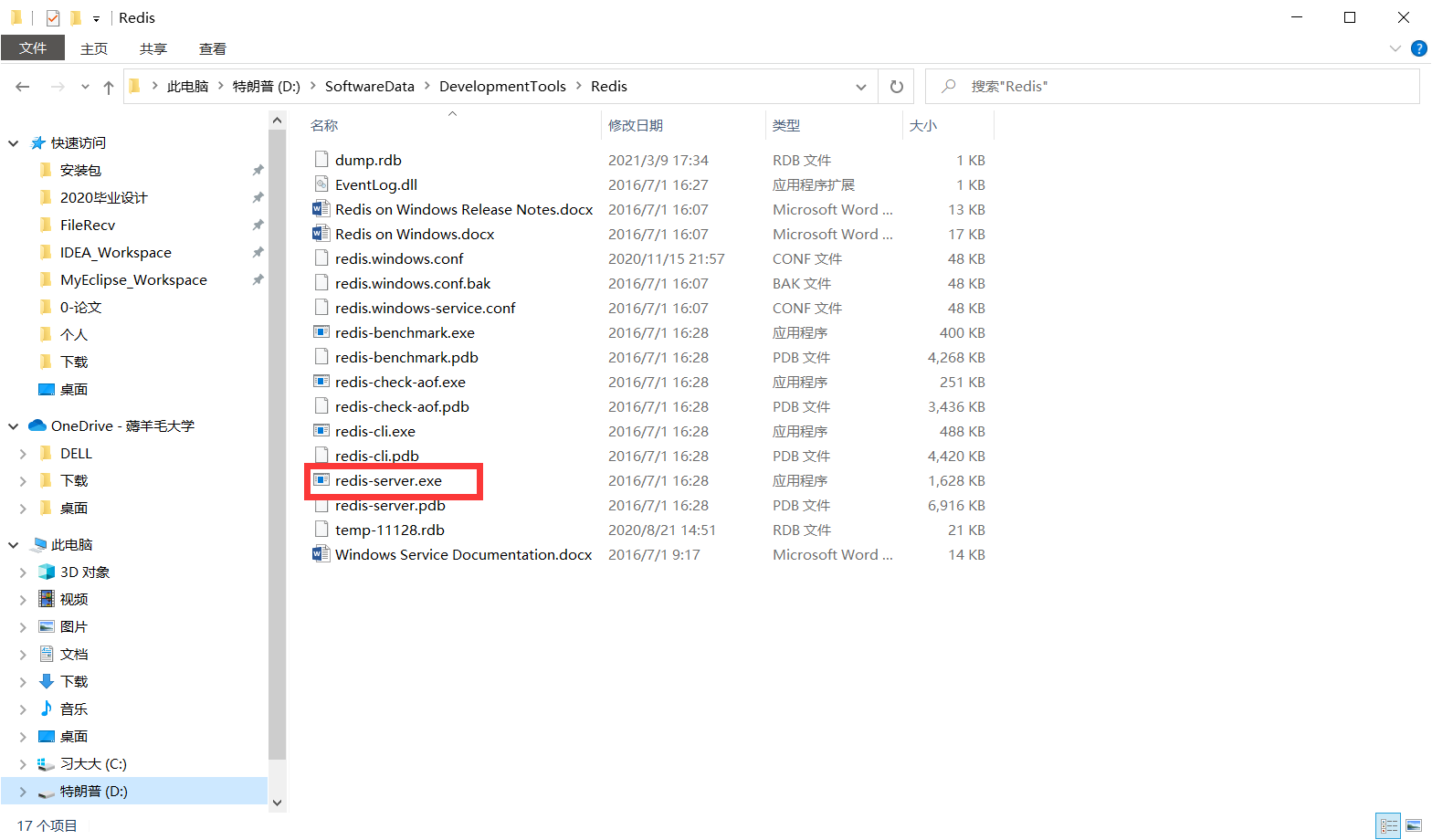Select the redis-check-aof.pdb file icon

[321, 406]
